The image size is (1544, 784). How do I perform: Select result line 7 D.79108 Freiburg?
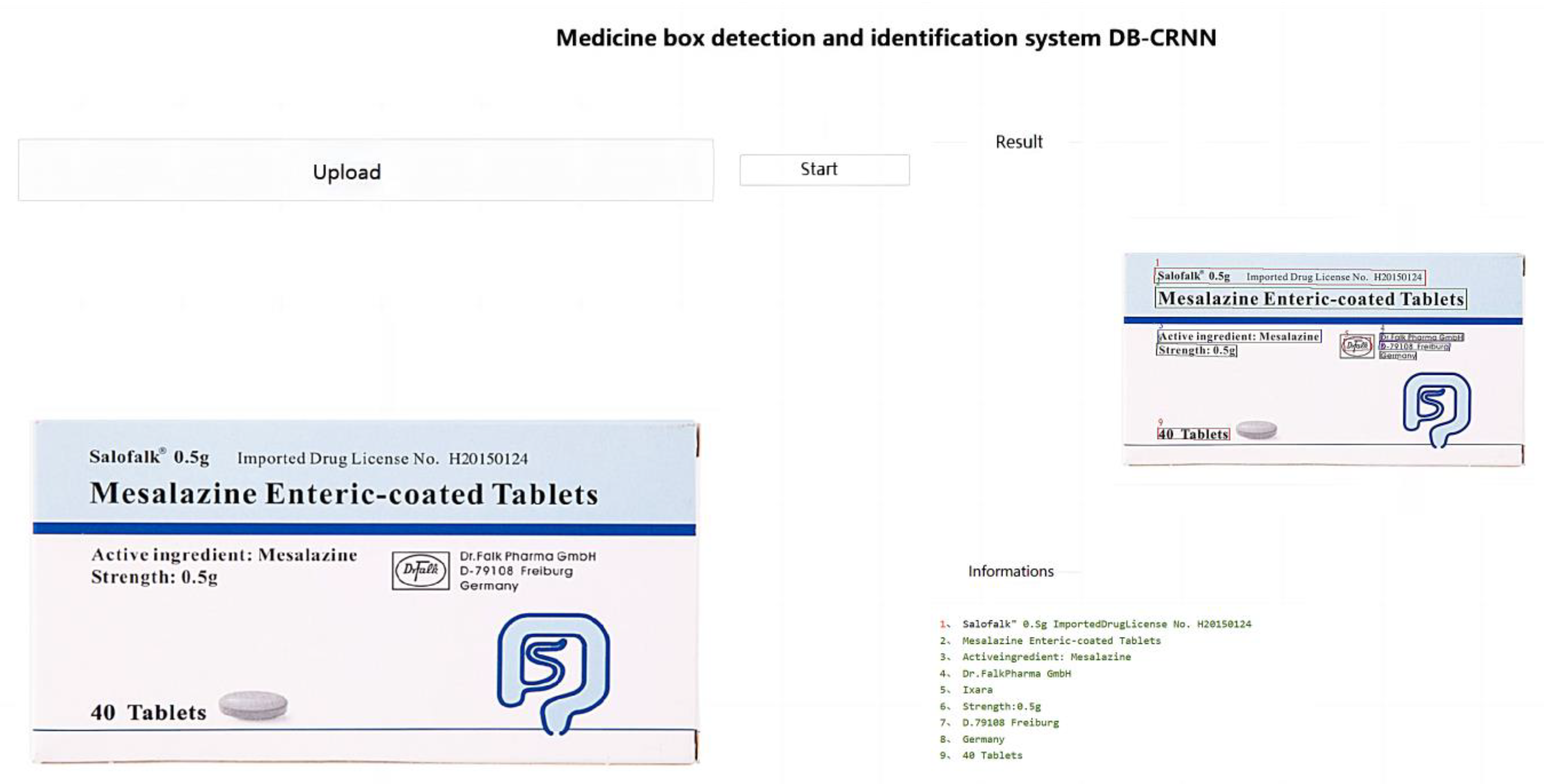[x=1010, y=722]
